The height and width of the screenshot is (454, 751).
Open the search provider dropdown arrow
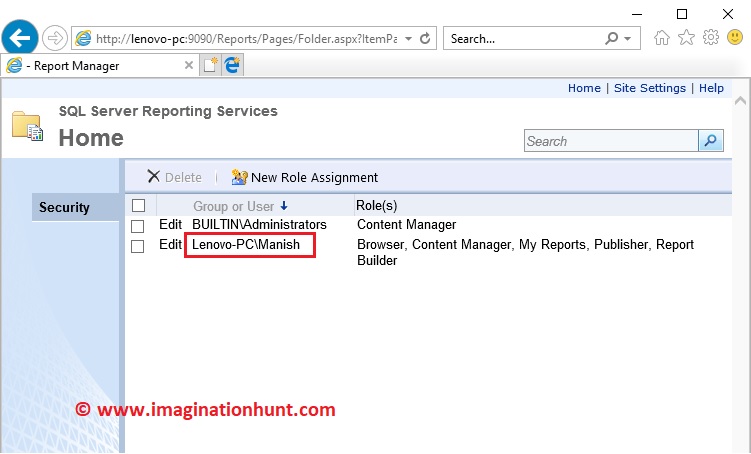click(627, 38)
